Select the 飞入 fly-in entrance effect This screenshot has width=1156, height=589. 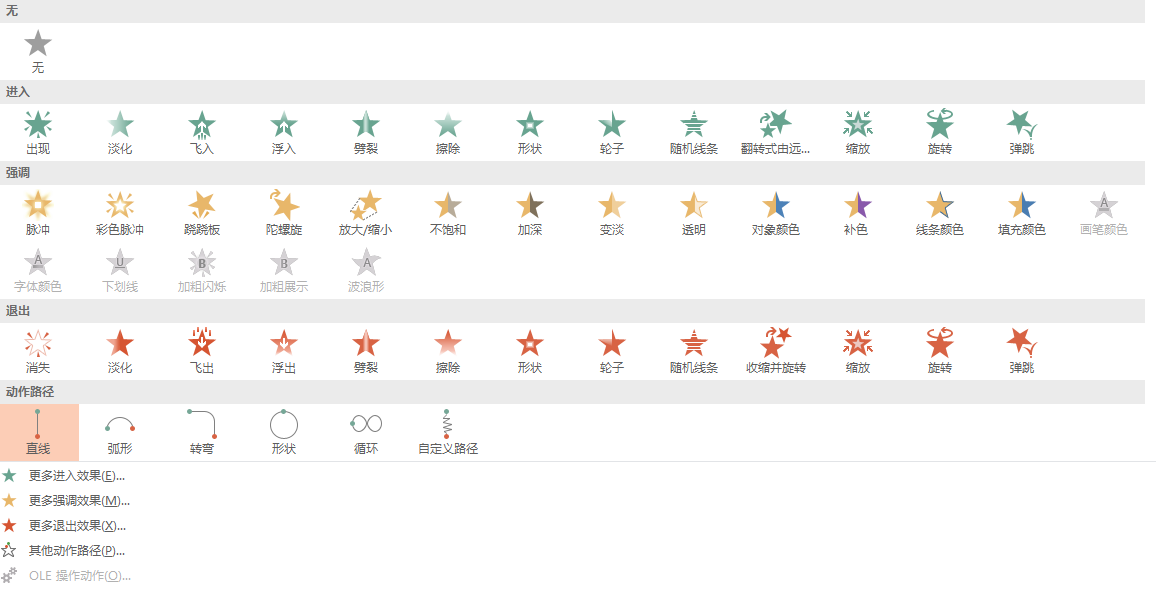pos(202,133)
